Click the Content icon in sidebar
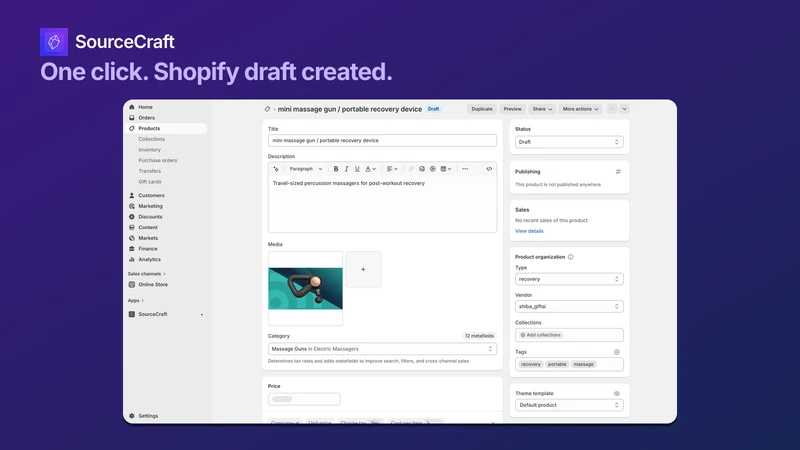The width and height of the screenshot is (800, 450). (132, 228)
